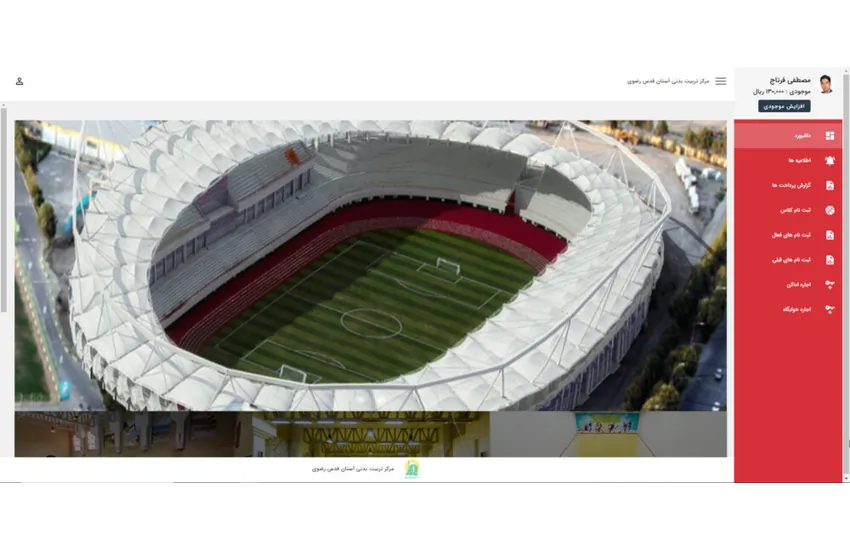Image resolution: width=850 pixels, height=550 pixels.
Task: Open the user account icon in the header
Action: click(20, 81)
